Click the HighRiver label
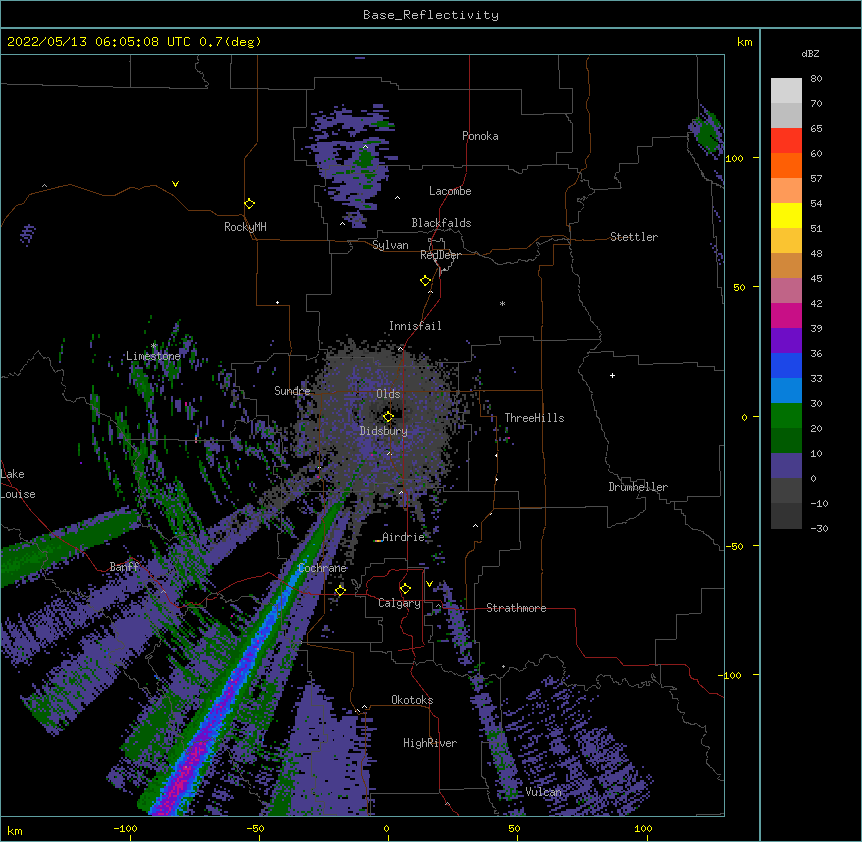Image resolution: width=862 pixels, height=842 pixels. (430, 743)
